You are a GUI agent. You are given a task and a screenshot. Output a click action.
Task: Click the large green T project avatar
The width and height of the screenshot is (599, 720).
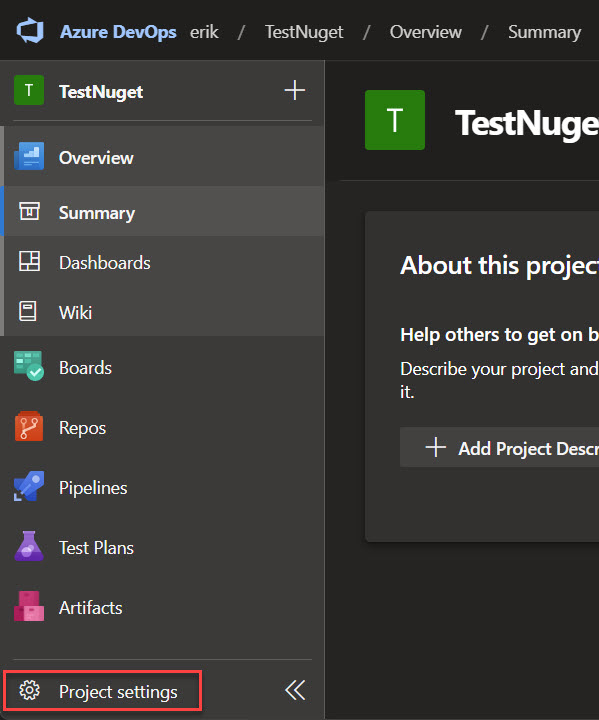coord(395,120)
